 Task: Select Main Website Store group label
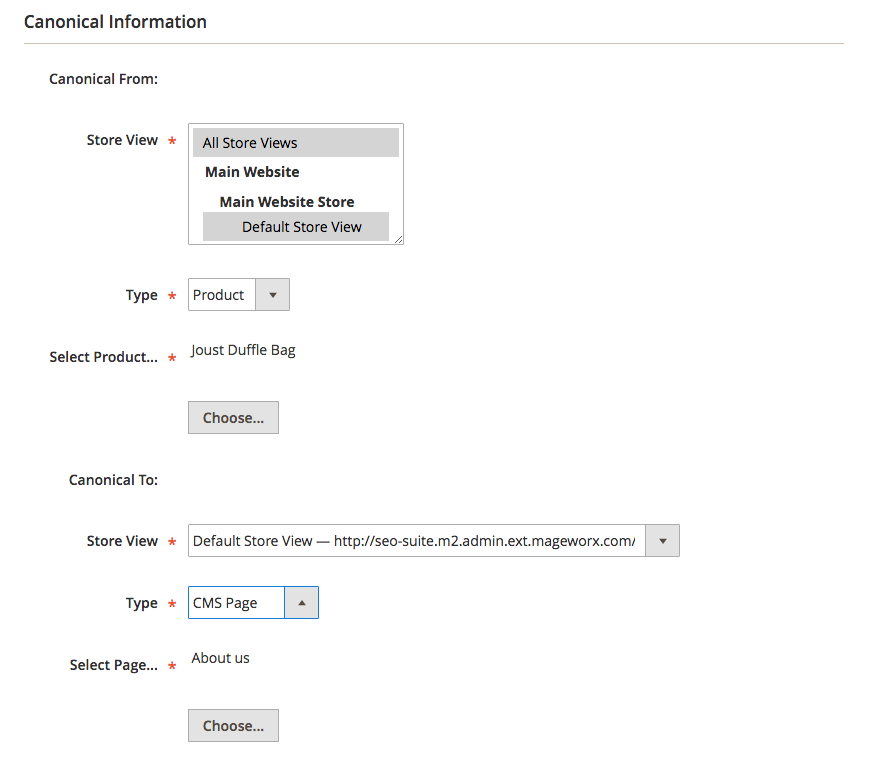(287, 202)
